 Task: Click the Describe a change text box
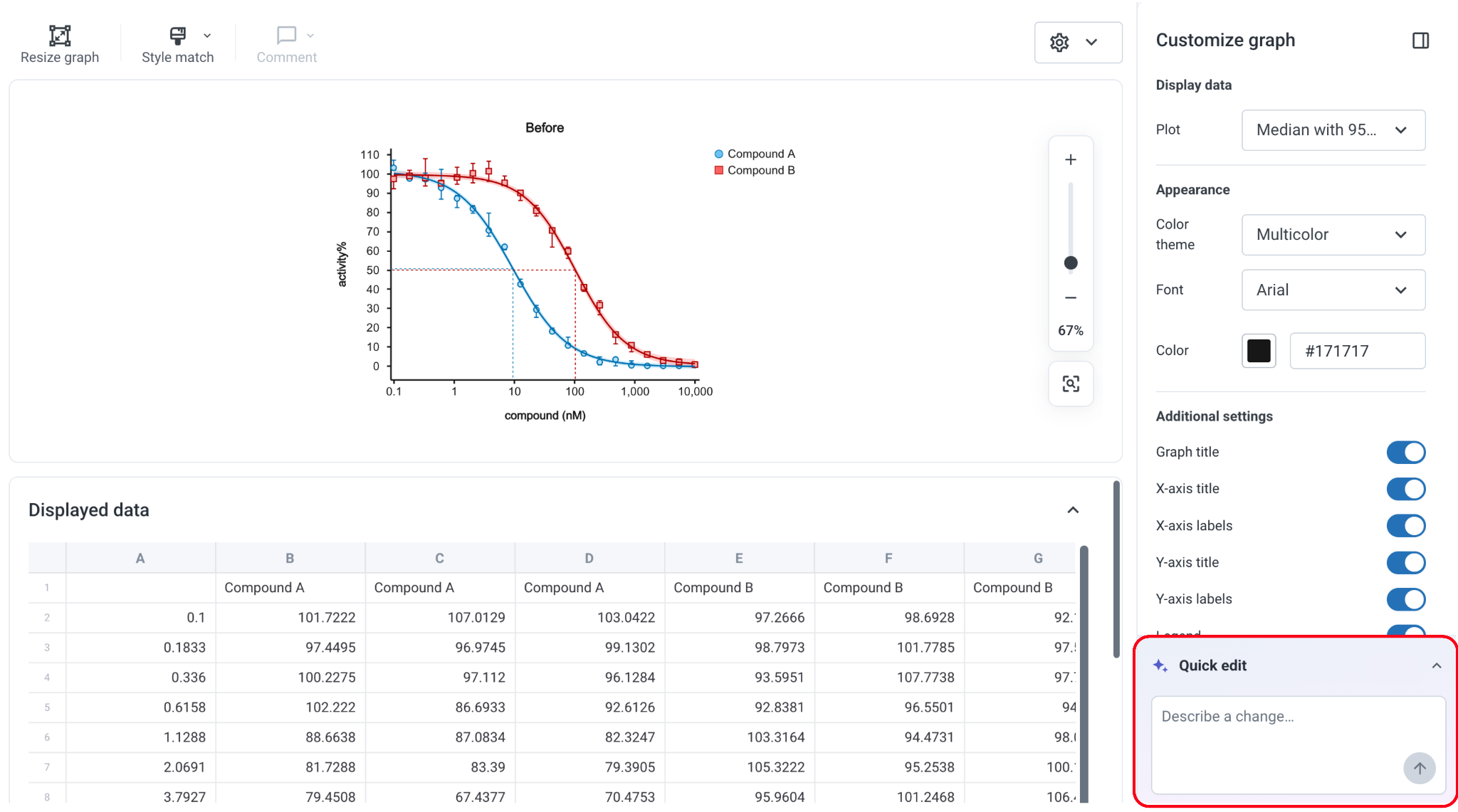[1299, 745]
